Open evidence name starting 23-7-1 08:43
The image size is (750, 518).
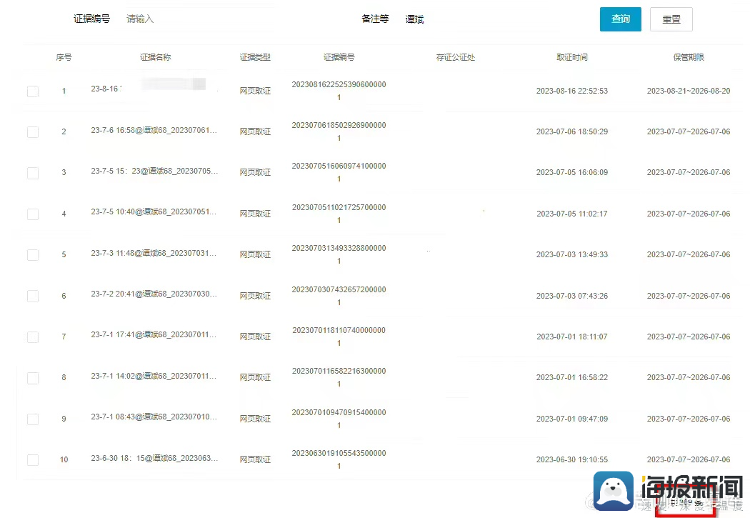(x=154, y=417)
